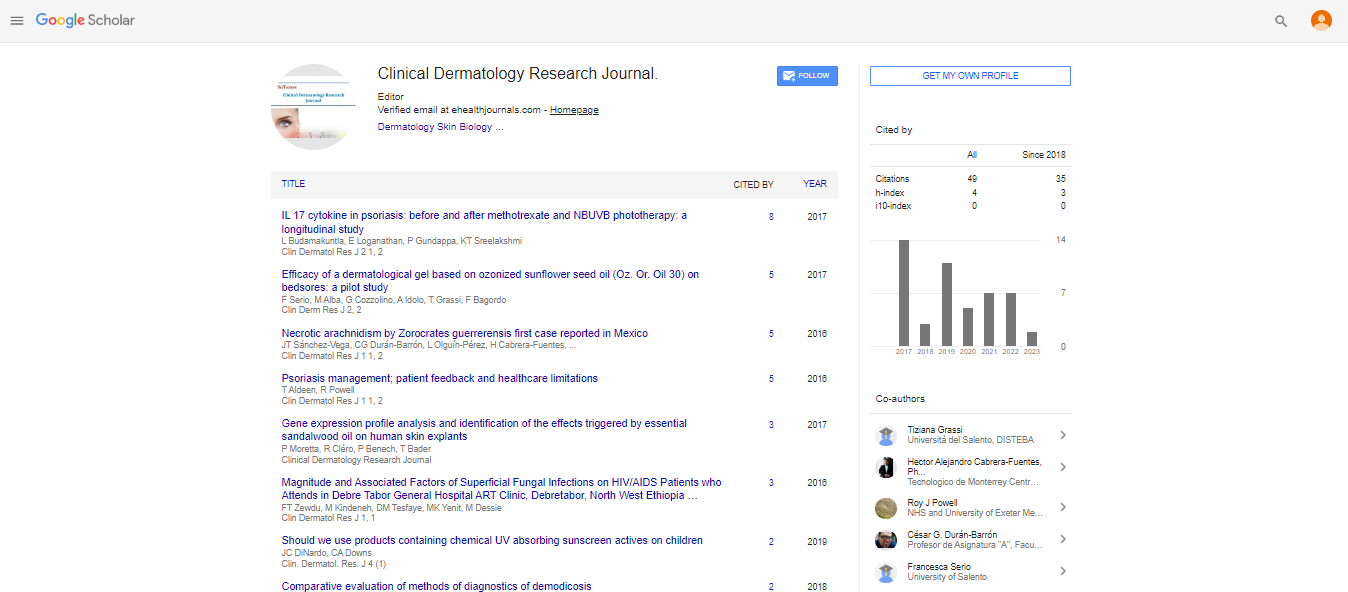Open Hector Alejandro Cabrera-Fuentes's name link

pyautogui.click(x=975, y=466)
